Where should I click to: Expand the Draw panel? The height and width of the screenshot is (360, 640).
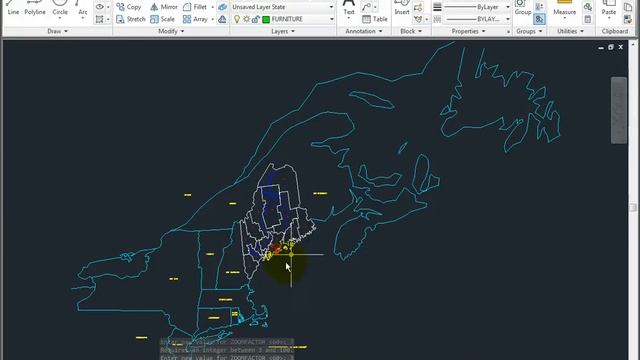tap(57, 31)
